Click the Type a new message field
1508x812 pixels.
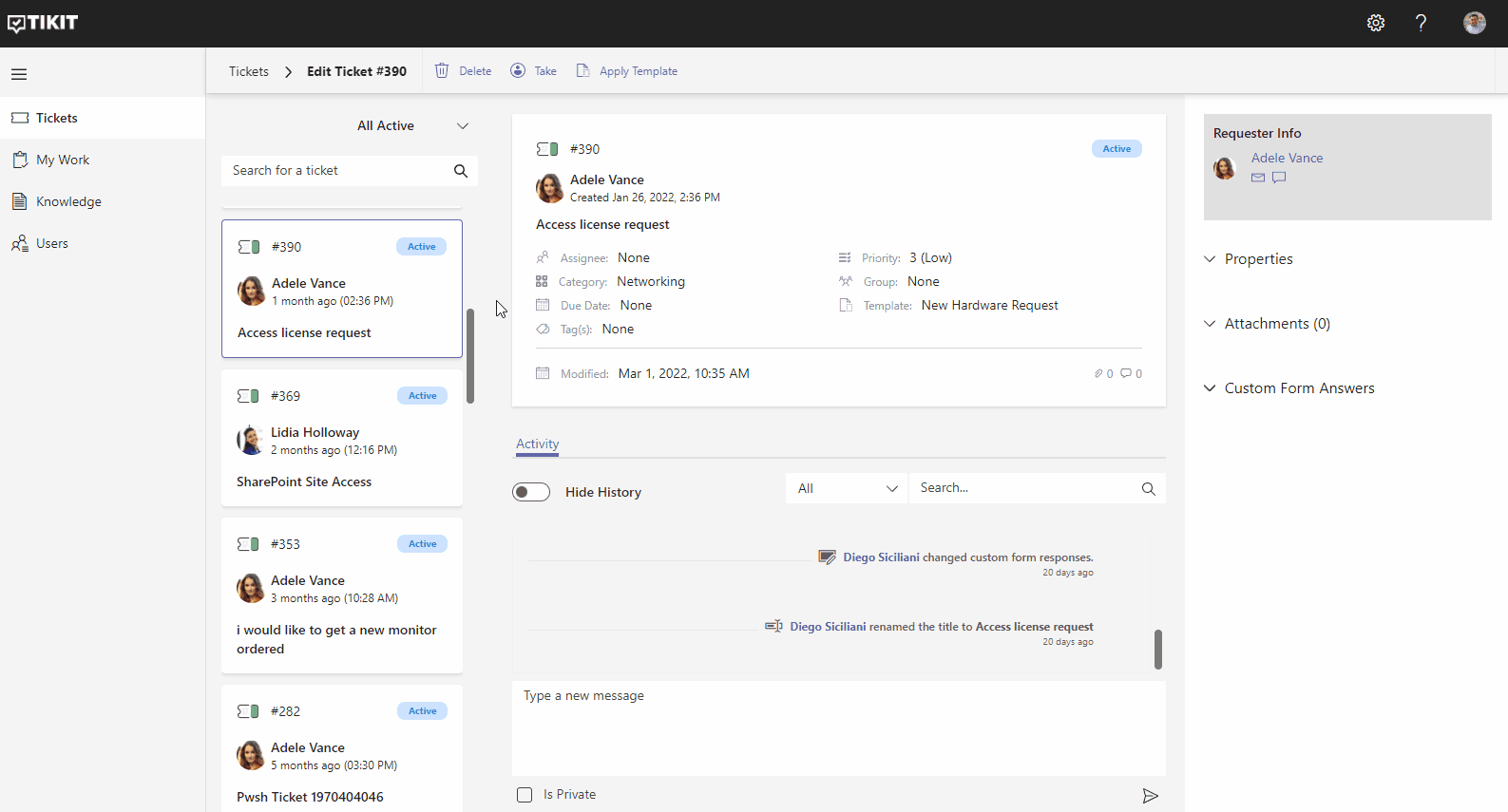pyautogui.click(x=836, y=727)
